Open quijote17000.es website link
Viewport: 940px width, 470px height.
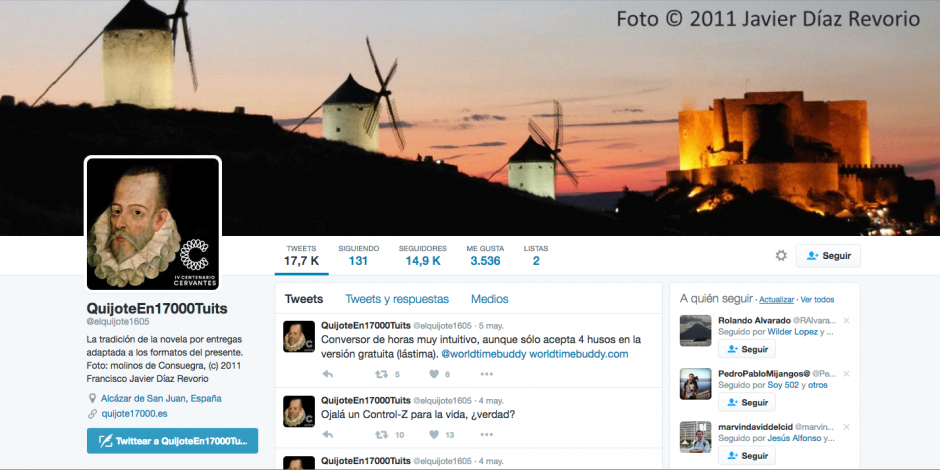coord(134,414)
